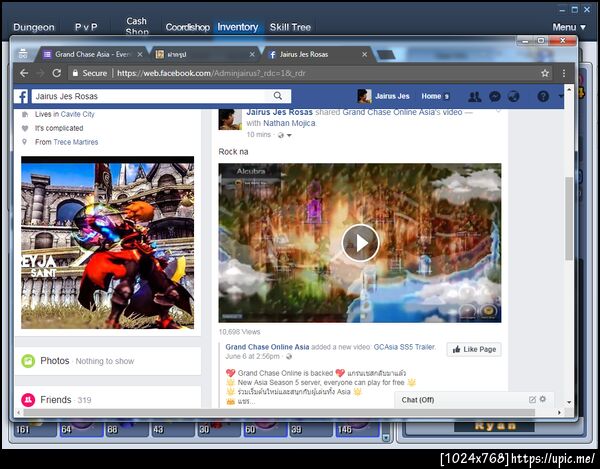This screenshot has width=600, height=469.
Task: Select the Inventory tab in the game
Action: (x=238, y=27)
